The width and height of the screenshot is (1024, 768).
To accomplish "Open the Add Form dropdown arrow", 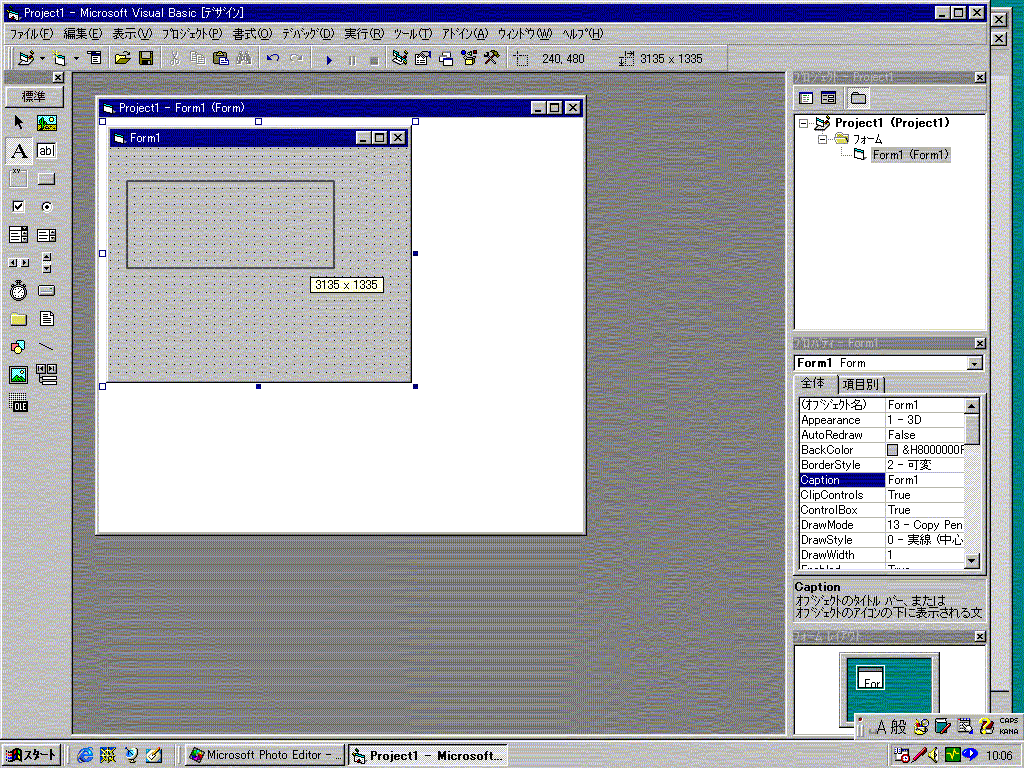I will [x=76, y=59].
